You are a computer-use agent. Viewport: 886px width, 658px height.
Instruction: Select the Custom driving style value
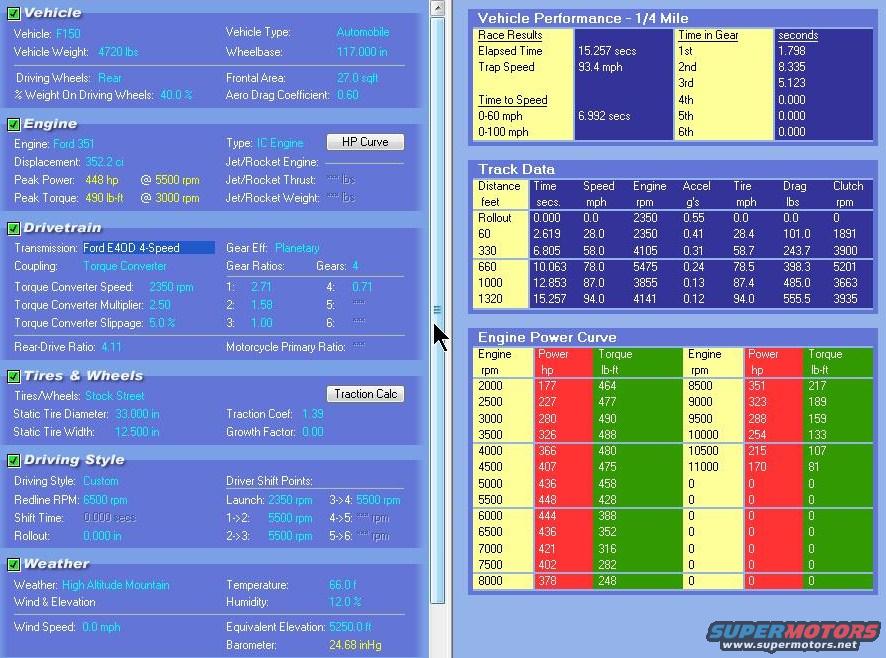[x=101, y=481]
